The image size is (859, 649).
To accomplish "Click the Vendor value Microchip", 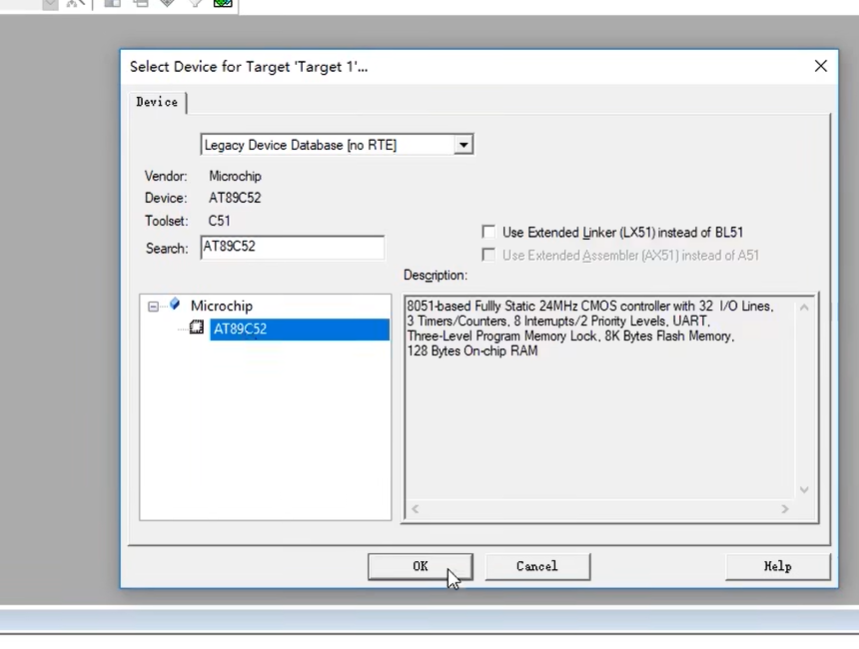I will pos(235,176).
